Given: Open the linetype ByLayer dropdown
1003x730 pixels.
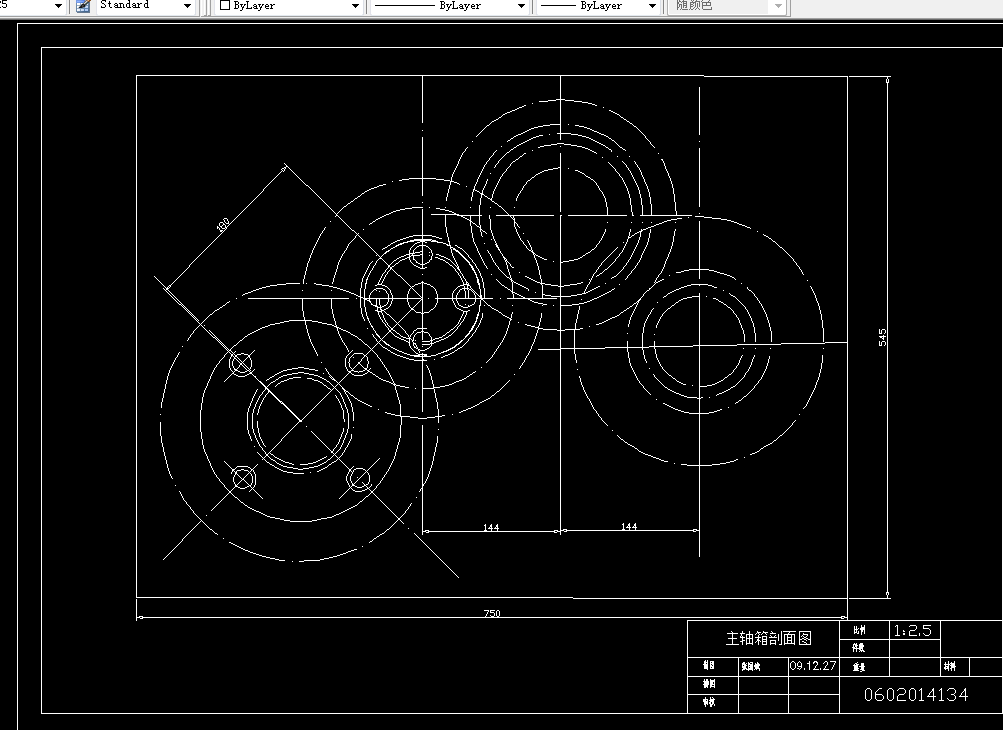Looking at the screenshot, I should pyautogui.click(x=521, y=6).
